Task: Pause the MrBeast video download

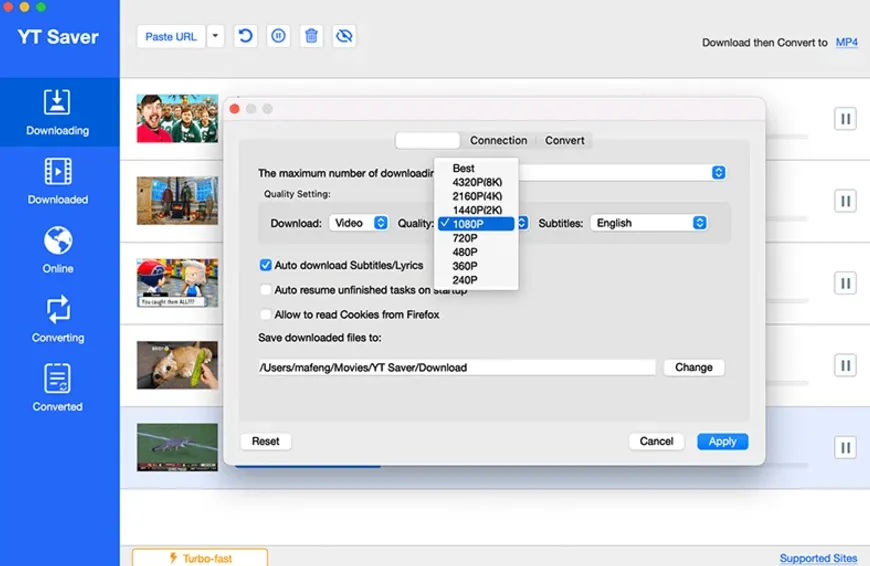Action: click(x=845, y=119)
